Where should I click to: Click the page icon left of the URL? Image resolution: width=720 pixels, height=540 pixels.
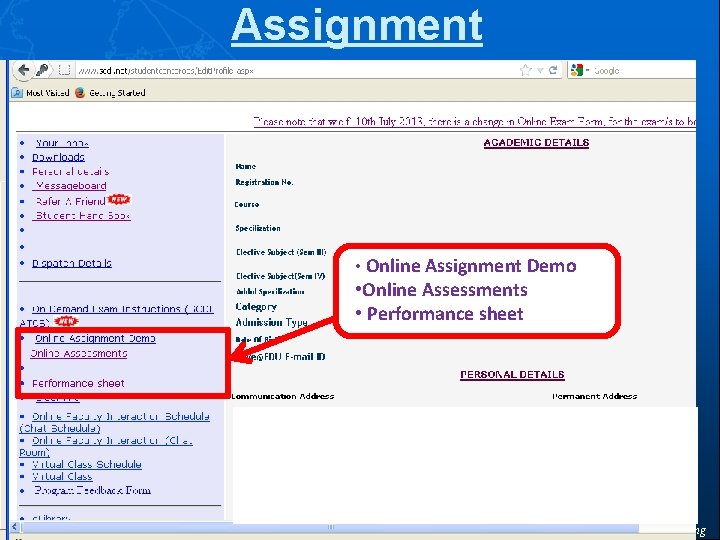coord(64,70)
